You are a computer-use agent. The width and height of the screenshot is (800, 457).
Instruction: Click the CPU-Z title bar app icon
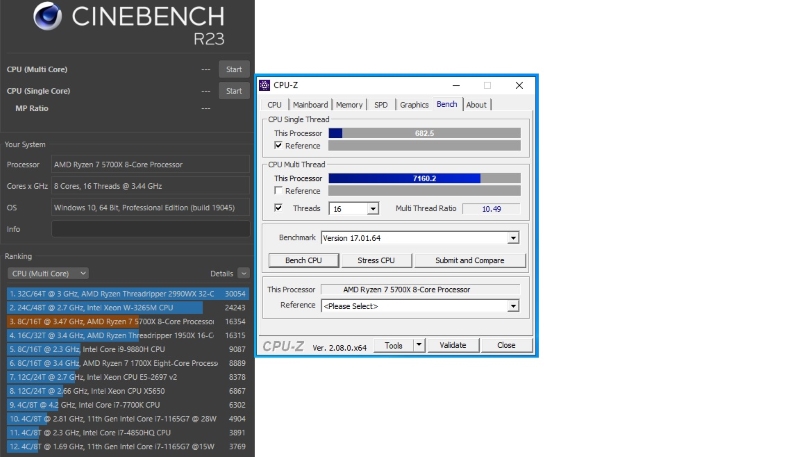[264, 85]
